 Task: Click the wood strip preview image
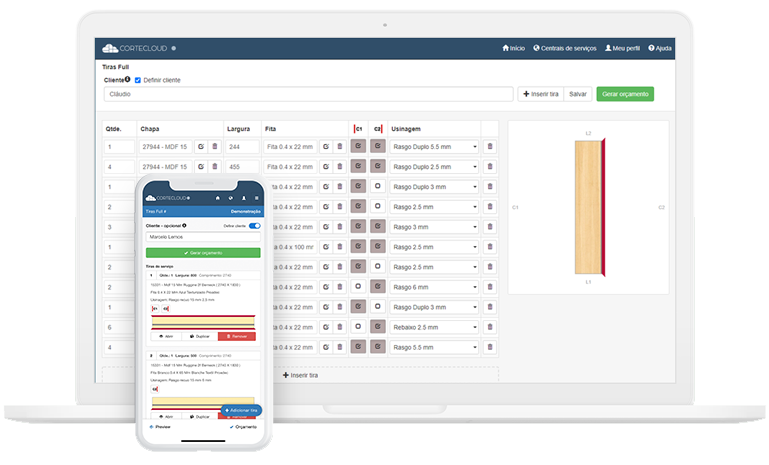click(x=588, y=208)
